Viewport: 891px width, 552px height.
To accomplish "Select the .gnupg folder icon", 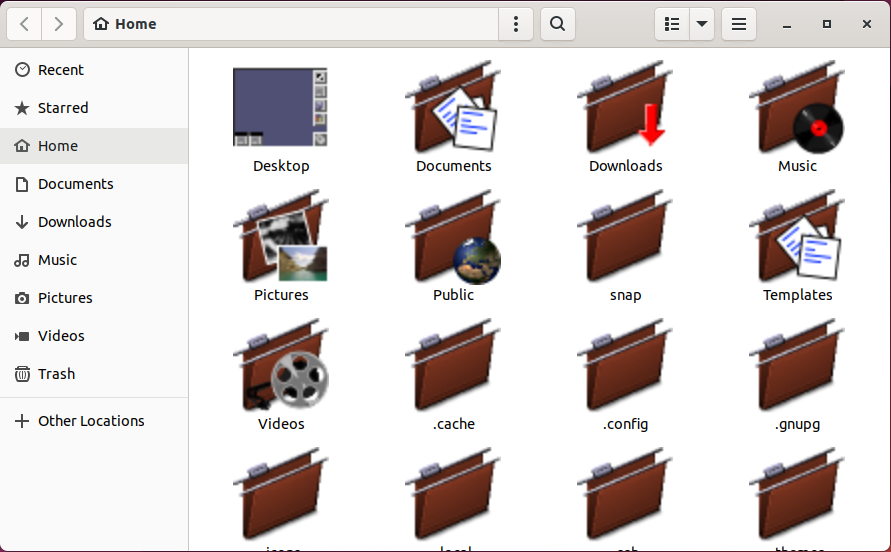I will 797,365.
